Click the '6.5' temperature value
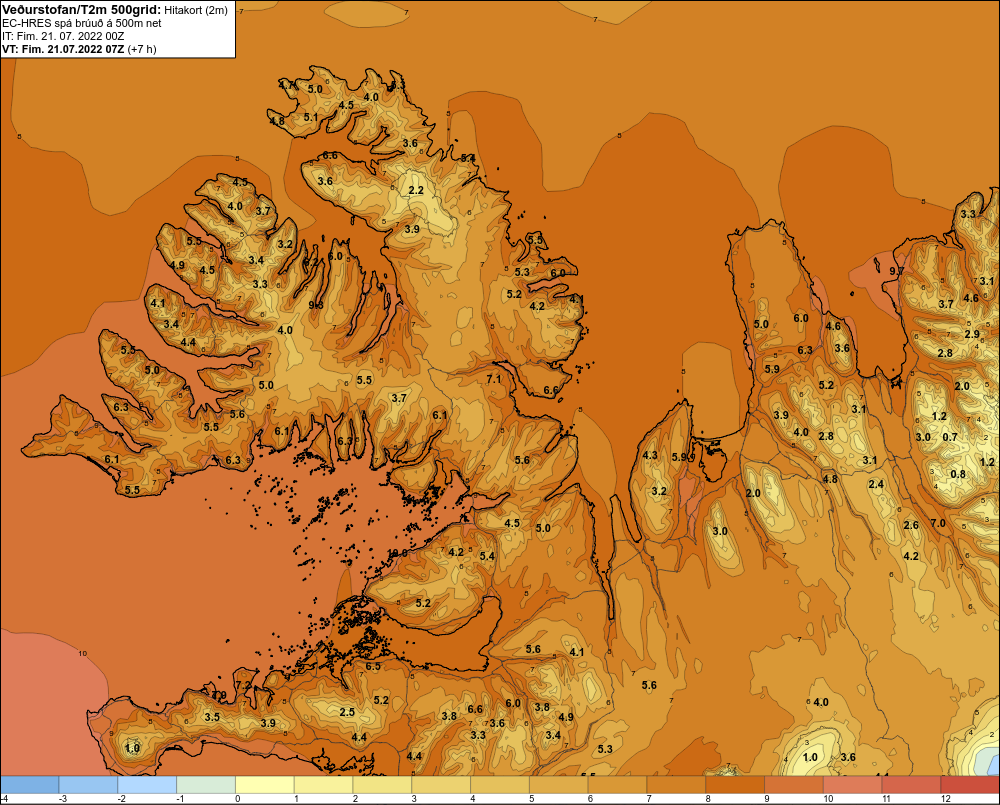1000x805 pixels. coord(372,666)
